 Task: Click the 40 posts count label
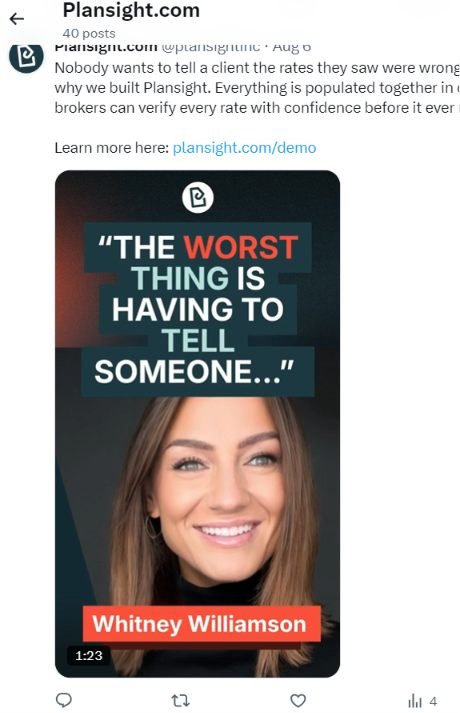point(89,33)
